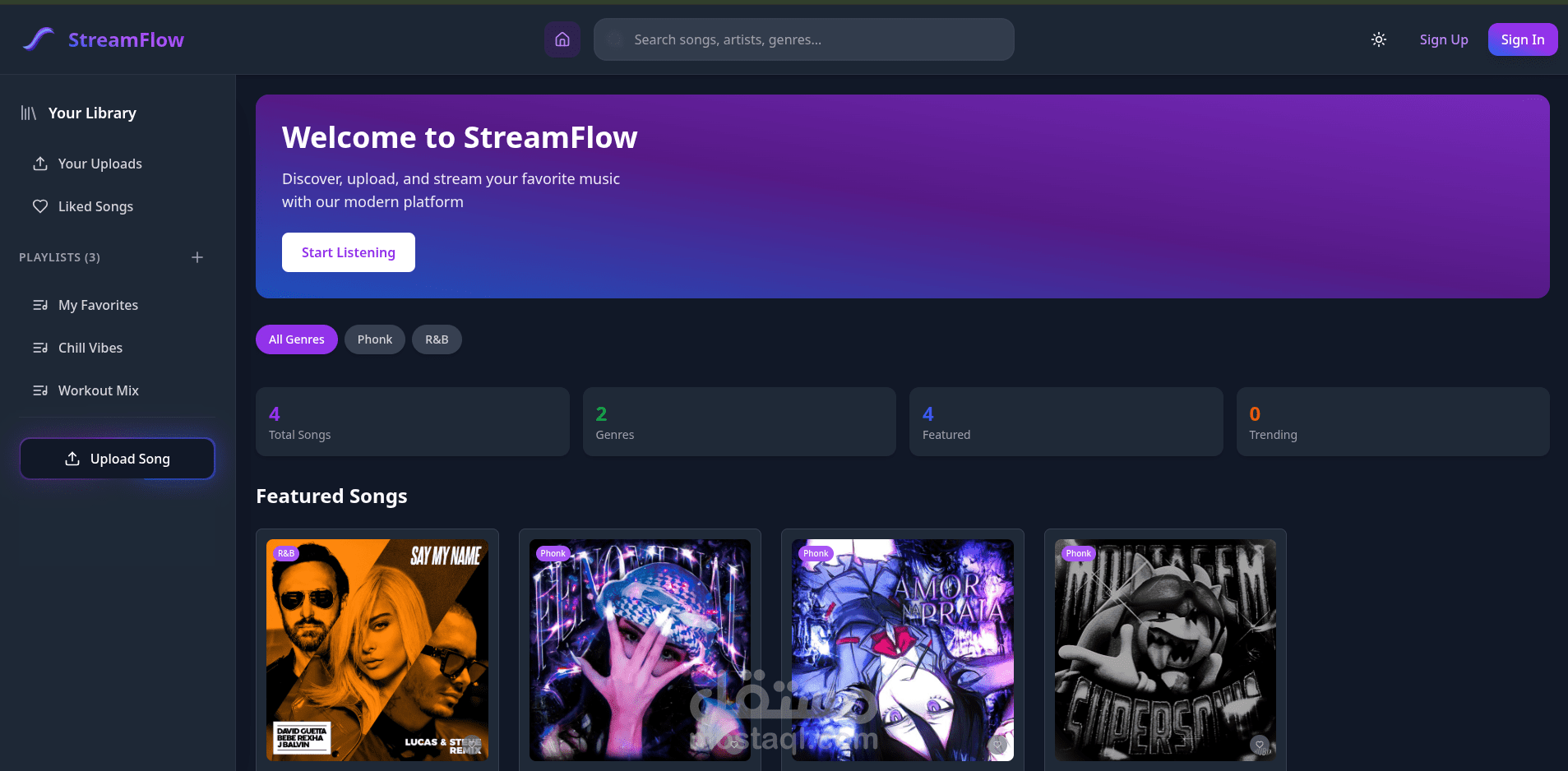Click the Featured stat card
Image resolution: width=1568 pixels, height=771 pixels.
(1066, 422)
